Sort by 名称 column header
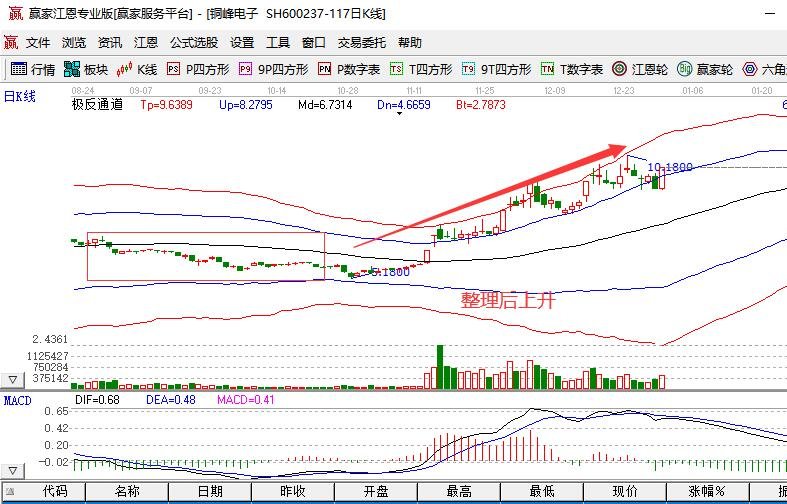This screenshot has height=504, width=787. pos(127,491)
